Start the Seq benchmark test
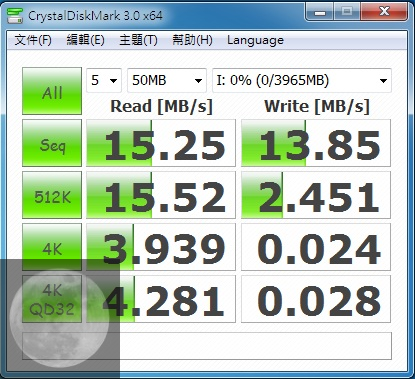Image resolution: width=415 pixels, height=379 pixels. (x=52, y=143)
